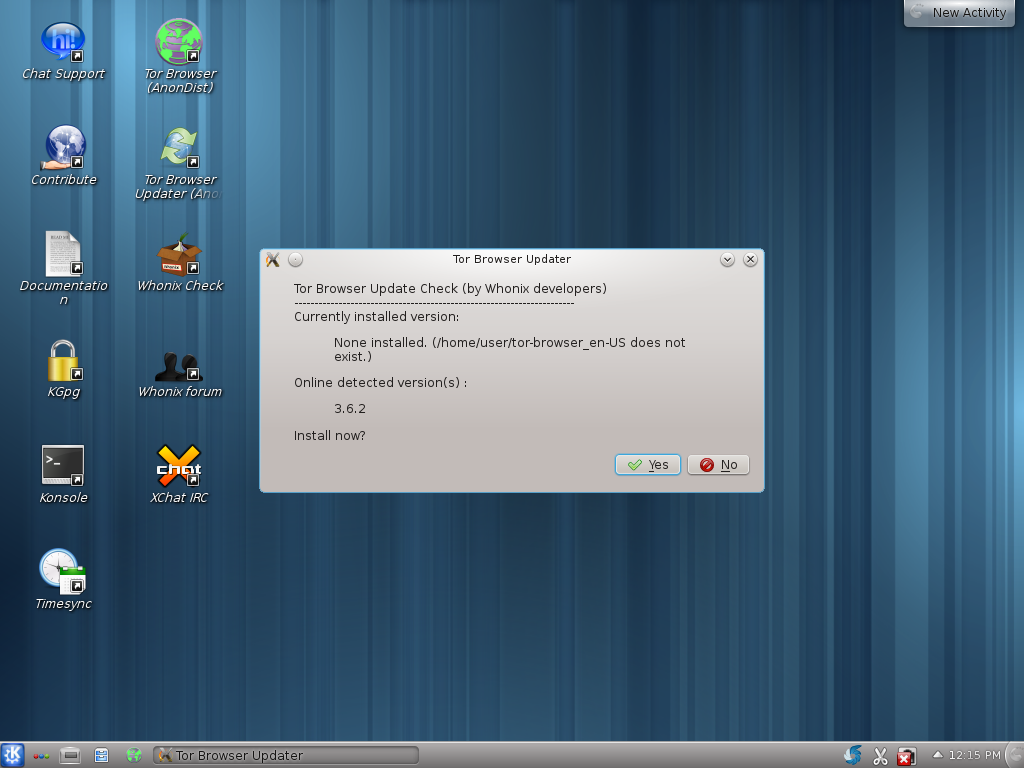Launch Konsole from the desktop
Image resolution: width=1024 pixels, height=768 pixels.
(63, 466)
